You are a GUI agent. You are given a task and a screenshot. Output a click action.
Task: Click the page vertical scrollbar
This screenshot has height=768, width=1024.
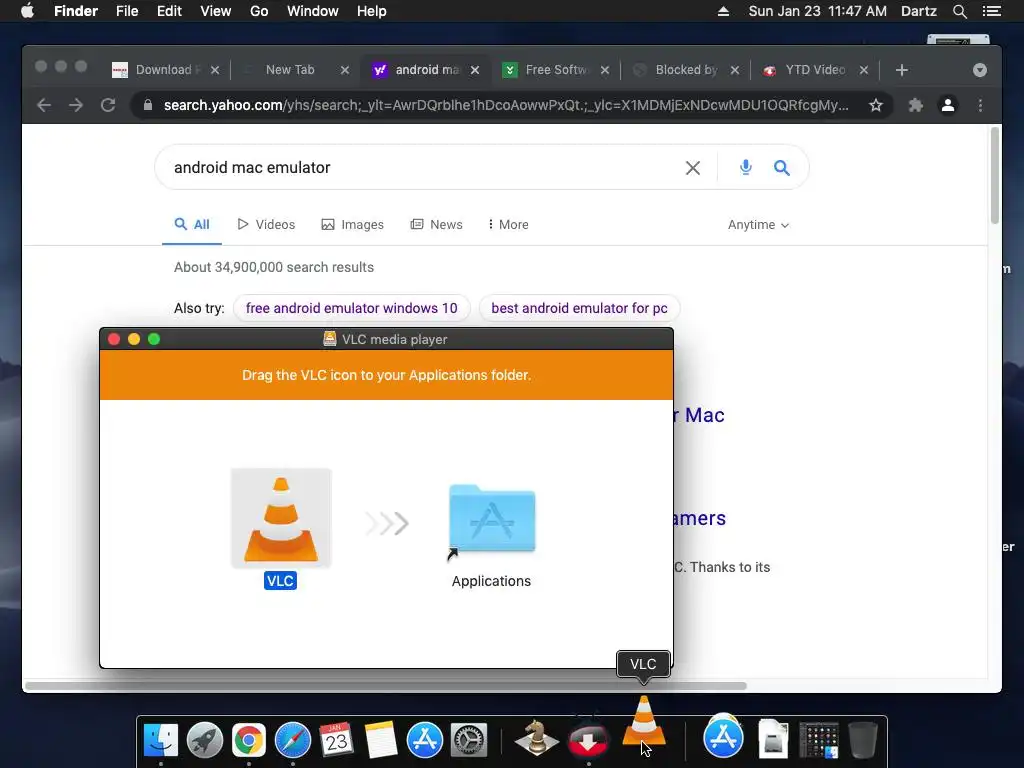click(x=995, y=176)
